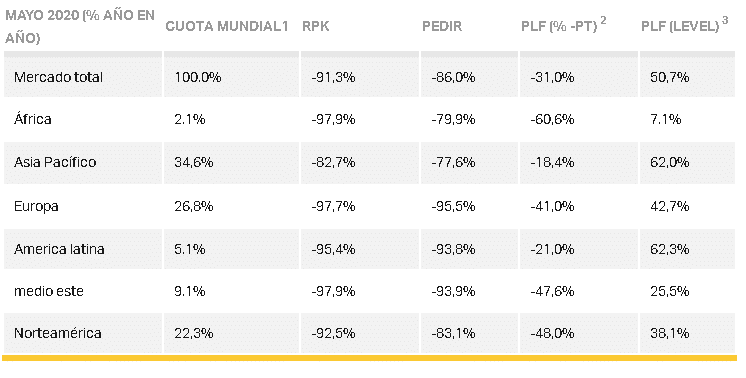The image size is (746, 378).
Task: Click the MAYO 2020 header cell
Action: [x=80, y=27]
